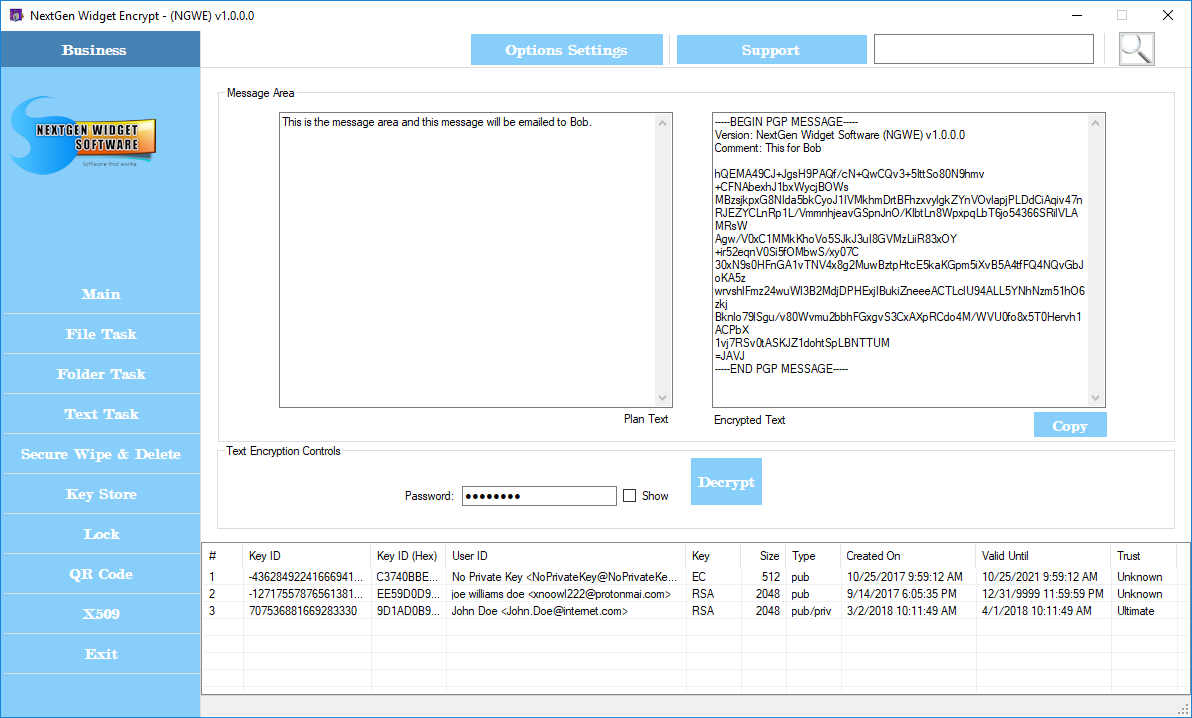
Task: Click the encrypted text box scroll-up arrow
Action: coord(1095,123)
